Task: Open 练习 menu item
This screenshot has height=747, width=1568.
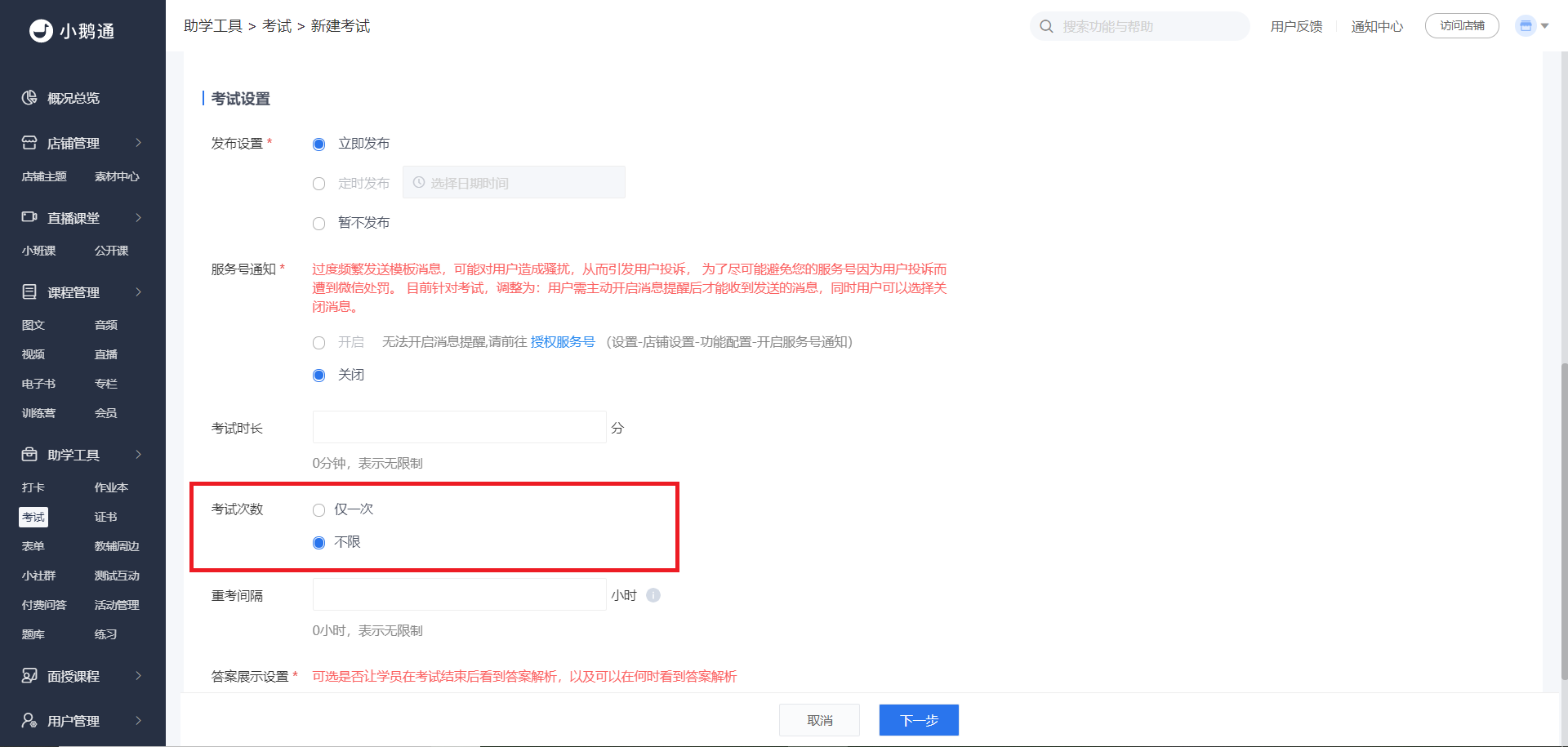Action: click(x=106, y=634)
